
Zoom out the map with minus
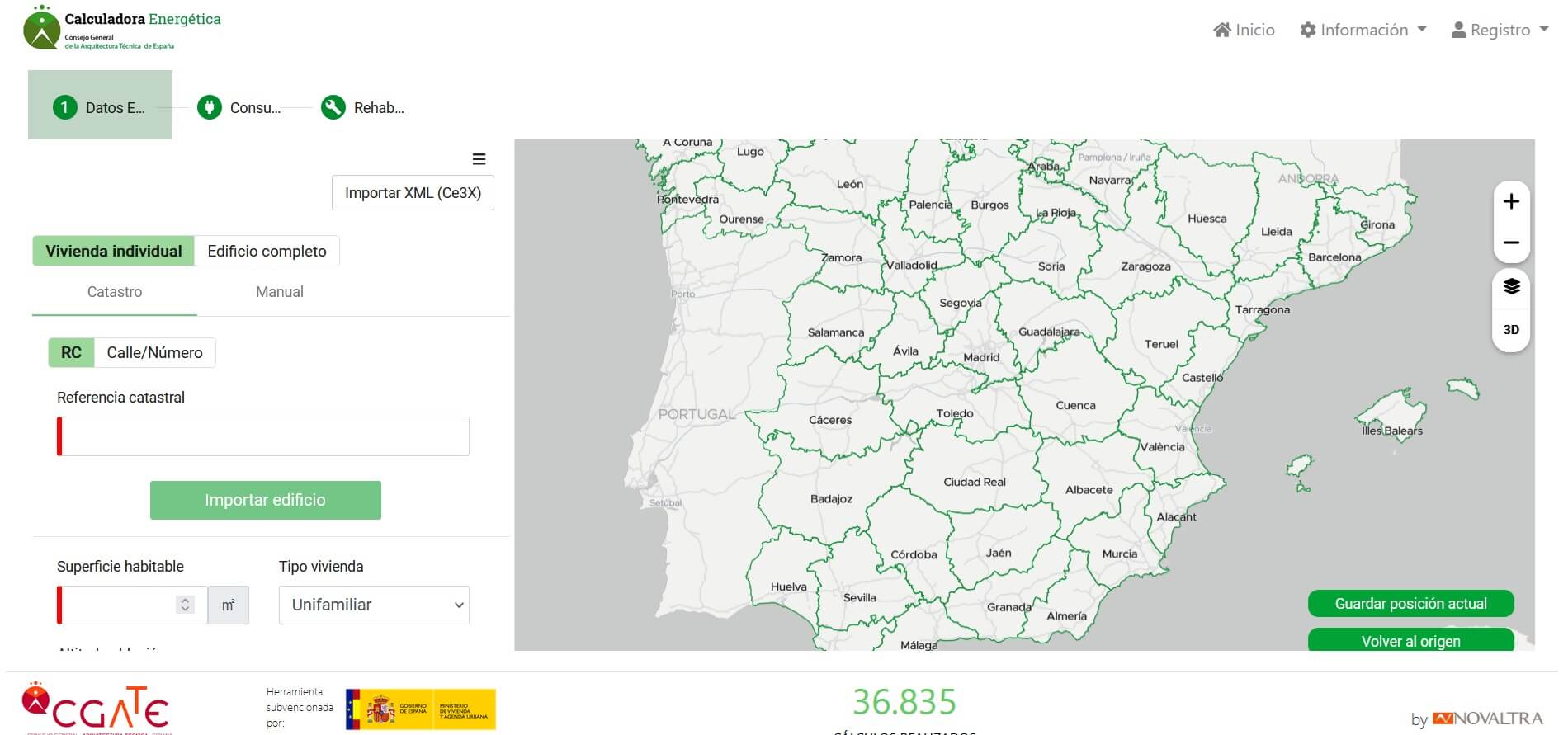point(1511,243)
